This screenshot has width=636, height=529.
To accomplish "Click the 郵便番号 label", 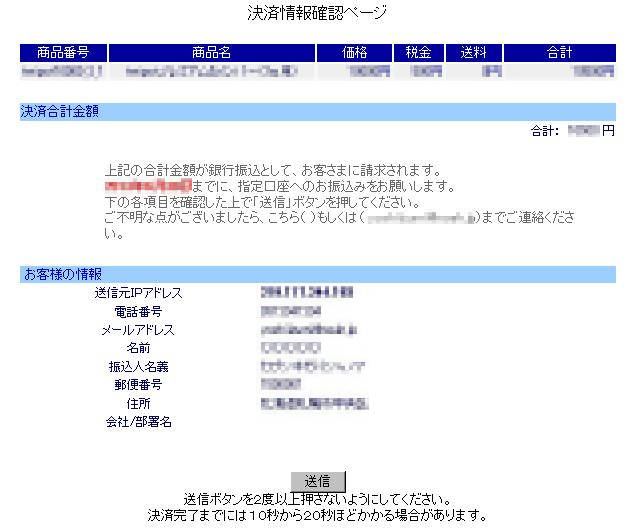I will (x=138, y=385).
